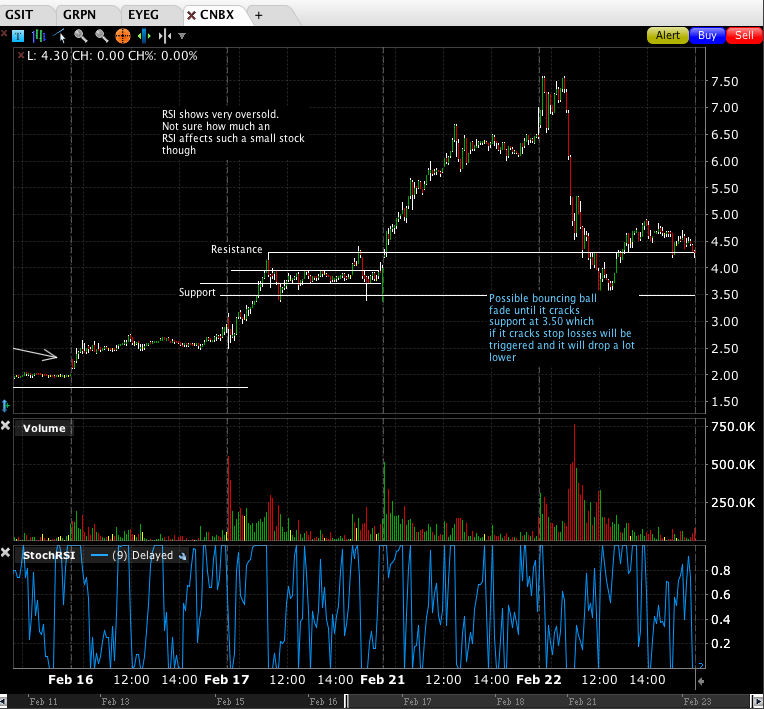Click the 7.50 price axis label
Screen dimensions: 764x709
725,81
